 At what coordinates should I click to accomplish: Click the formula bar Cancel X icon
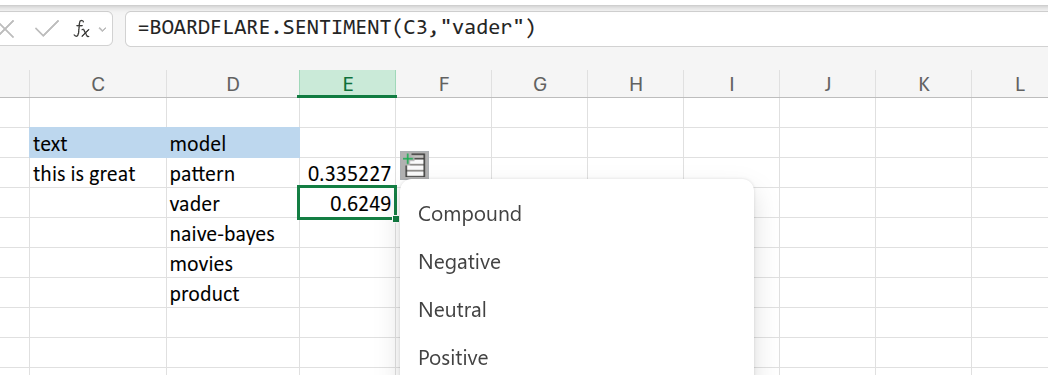point(6,29)
